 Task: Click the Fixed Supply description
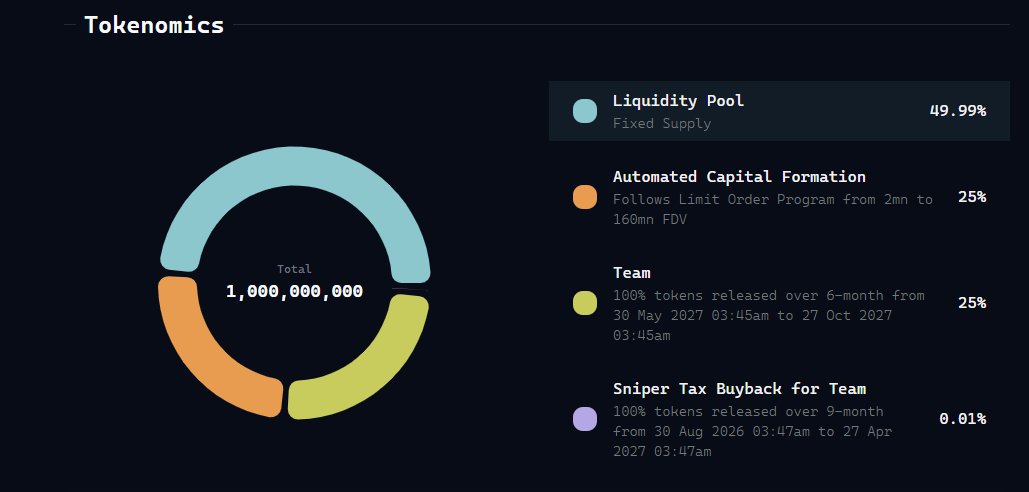[x=662, y=123]
